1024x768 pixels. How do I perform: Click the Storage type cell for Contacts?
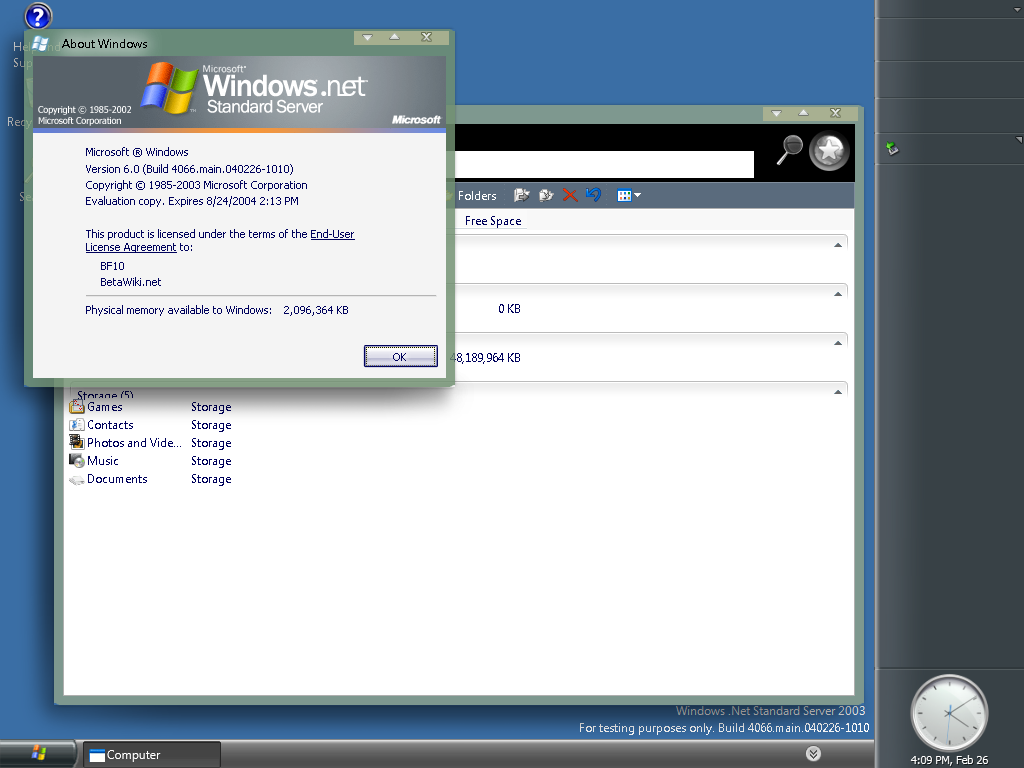click(x=211, y=425)
